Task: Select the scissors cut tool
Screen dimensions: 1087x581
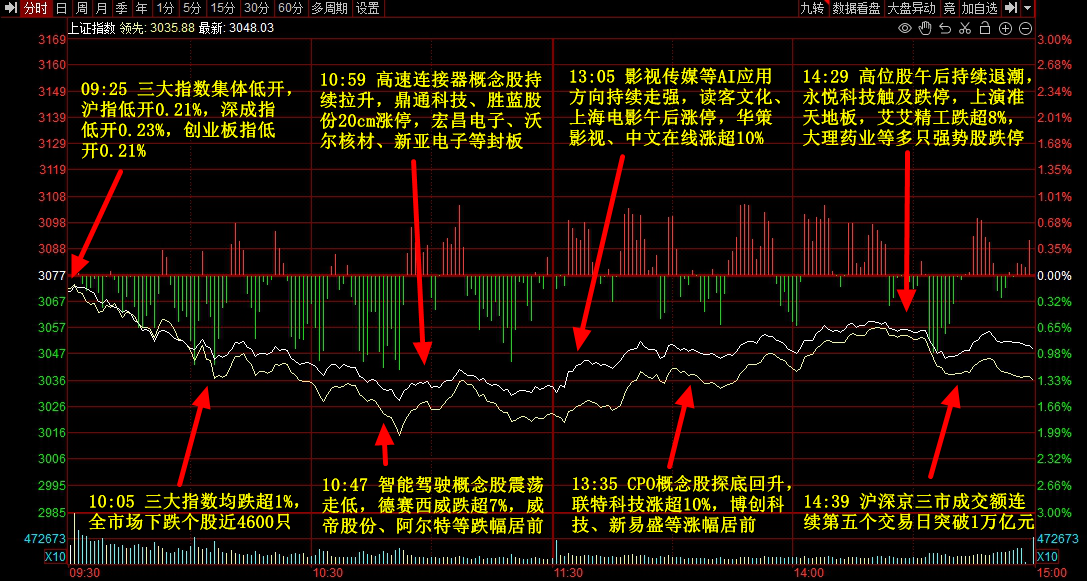Action: point(965,28)
